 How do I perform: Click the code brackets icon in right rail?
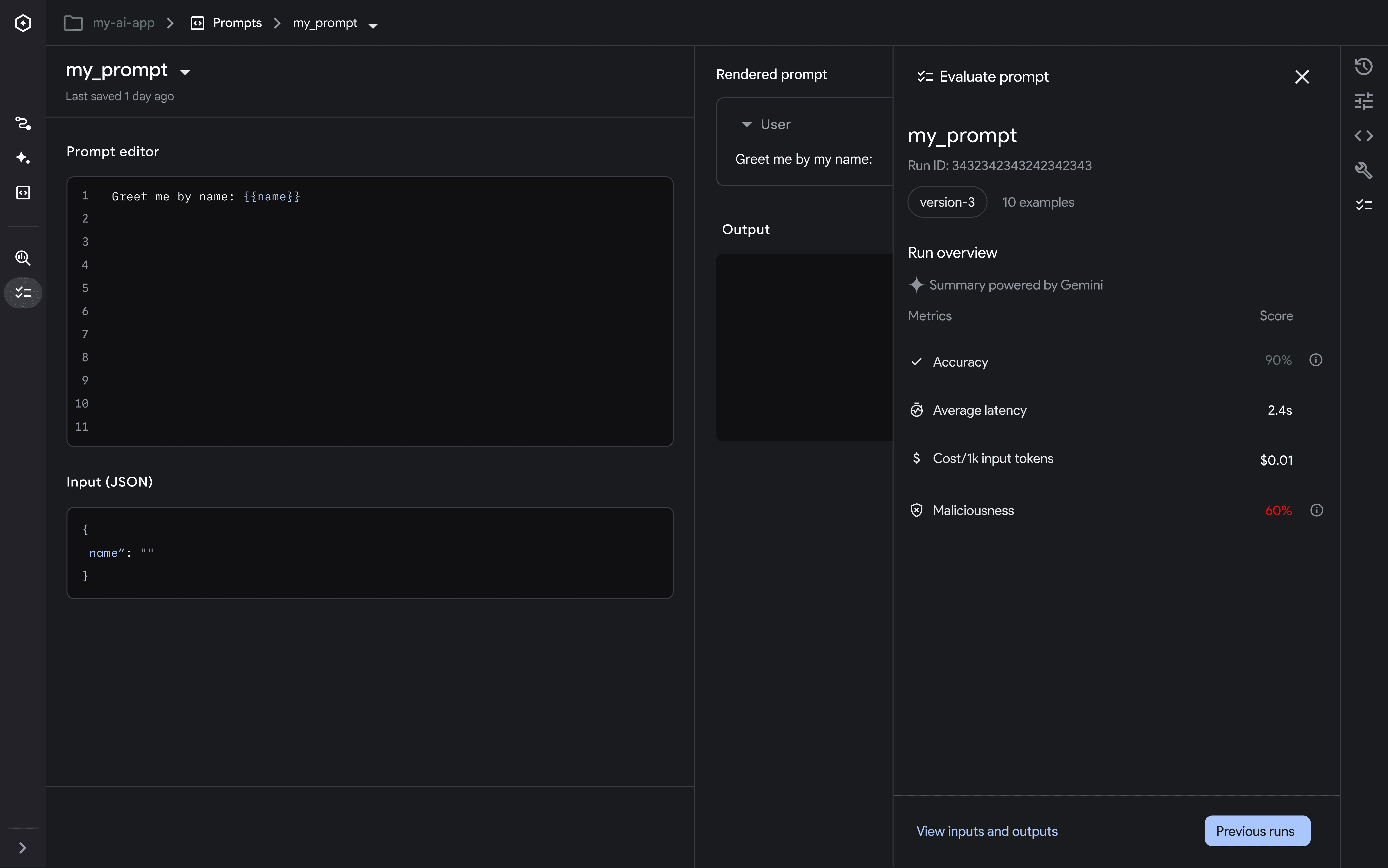(1363, 136)
